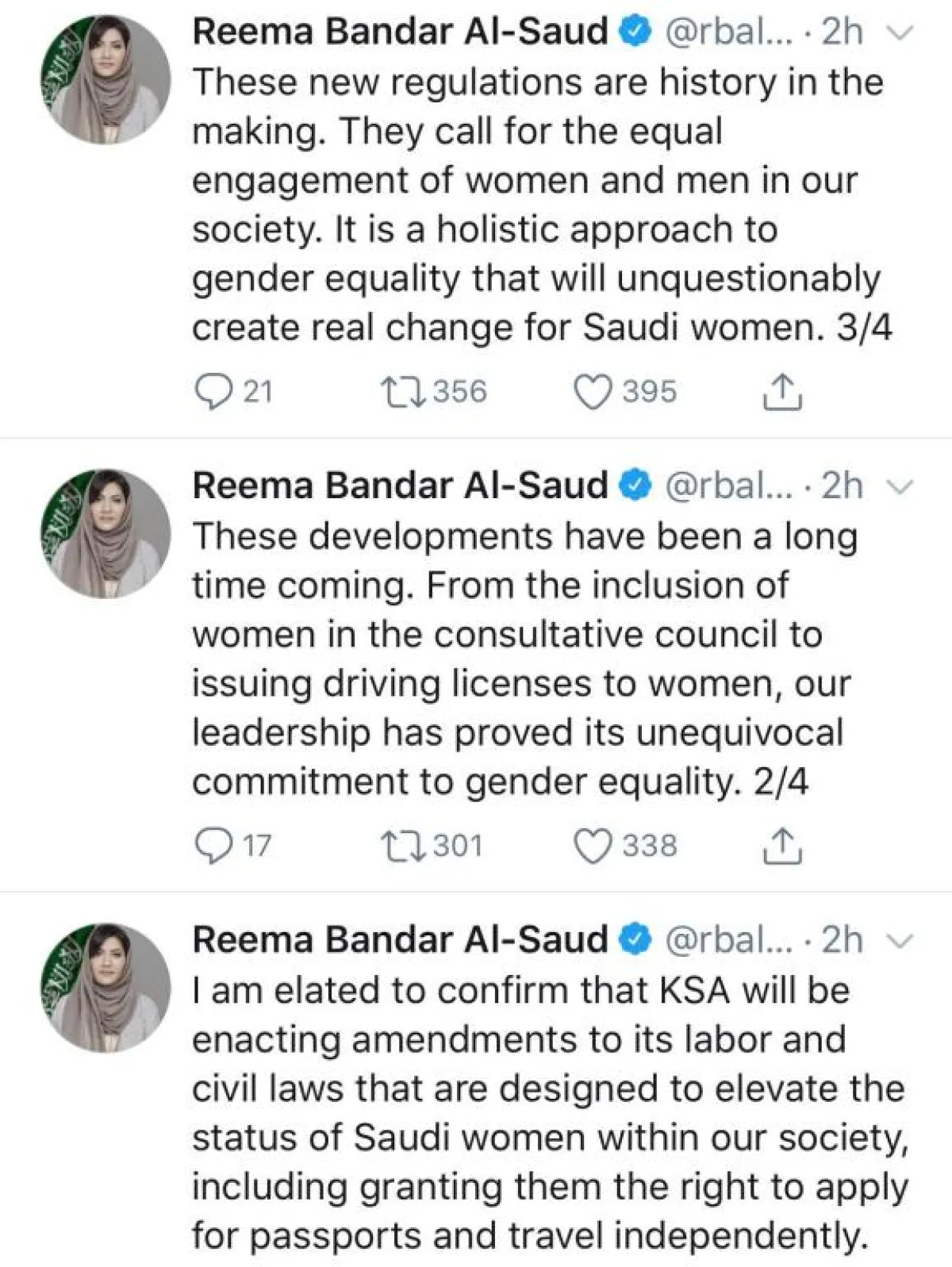Retweet the tweet with 301 retweets
This screenshot has height=1267, width=952.
404,846
